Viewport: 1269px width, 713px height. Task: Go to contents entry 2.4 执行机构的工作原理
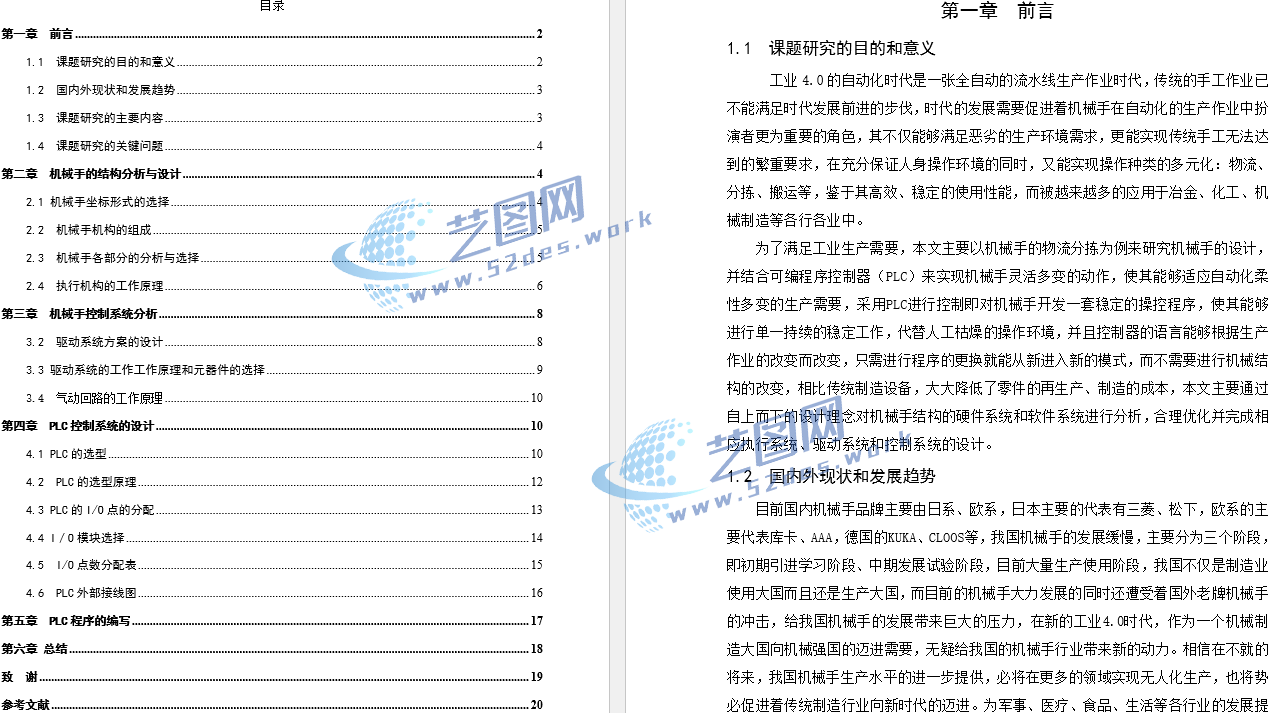[284, 286]
